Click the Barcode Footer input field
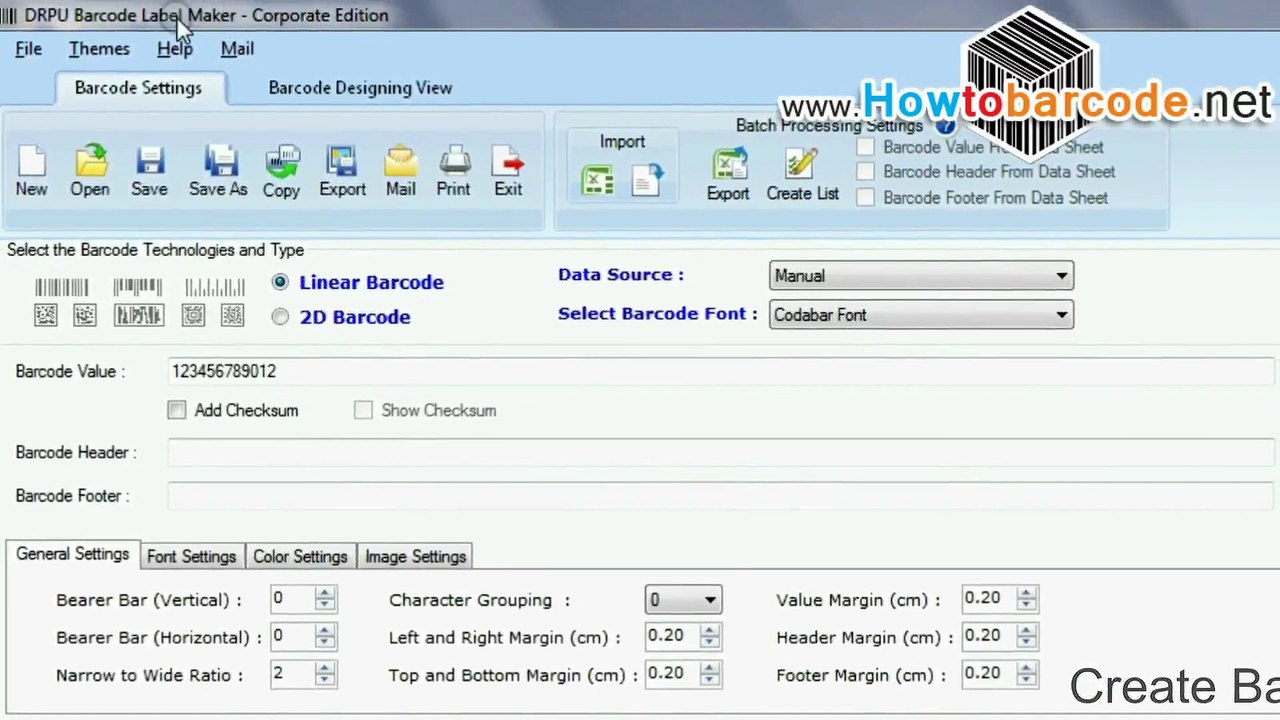1280x720 pixels. (x=722, y=496)
